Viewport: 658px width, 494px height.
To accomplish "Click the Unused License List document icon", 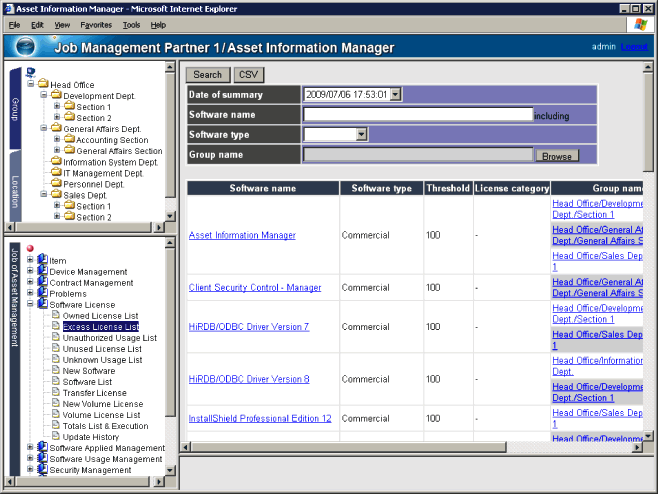I will click(x=56, y=349).
